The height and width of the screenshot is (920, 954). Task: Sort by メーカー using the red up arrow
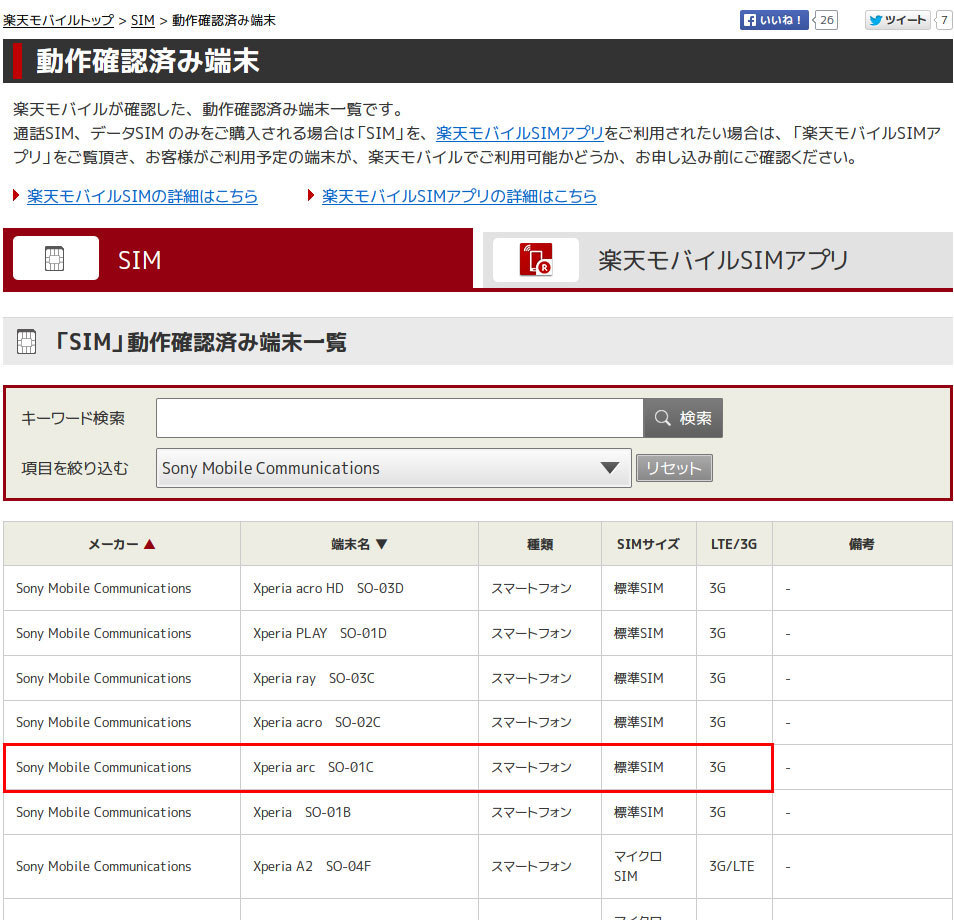tap(150, 544)
